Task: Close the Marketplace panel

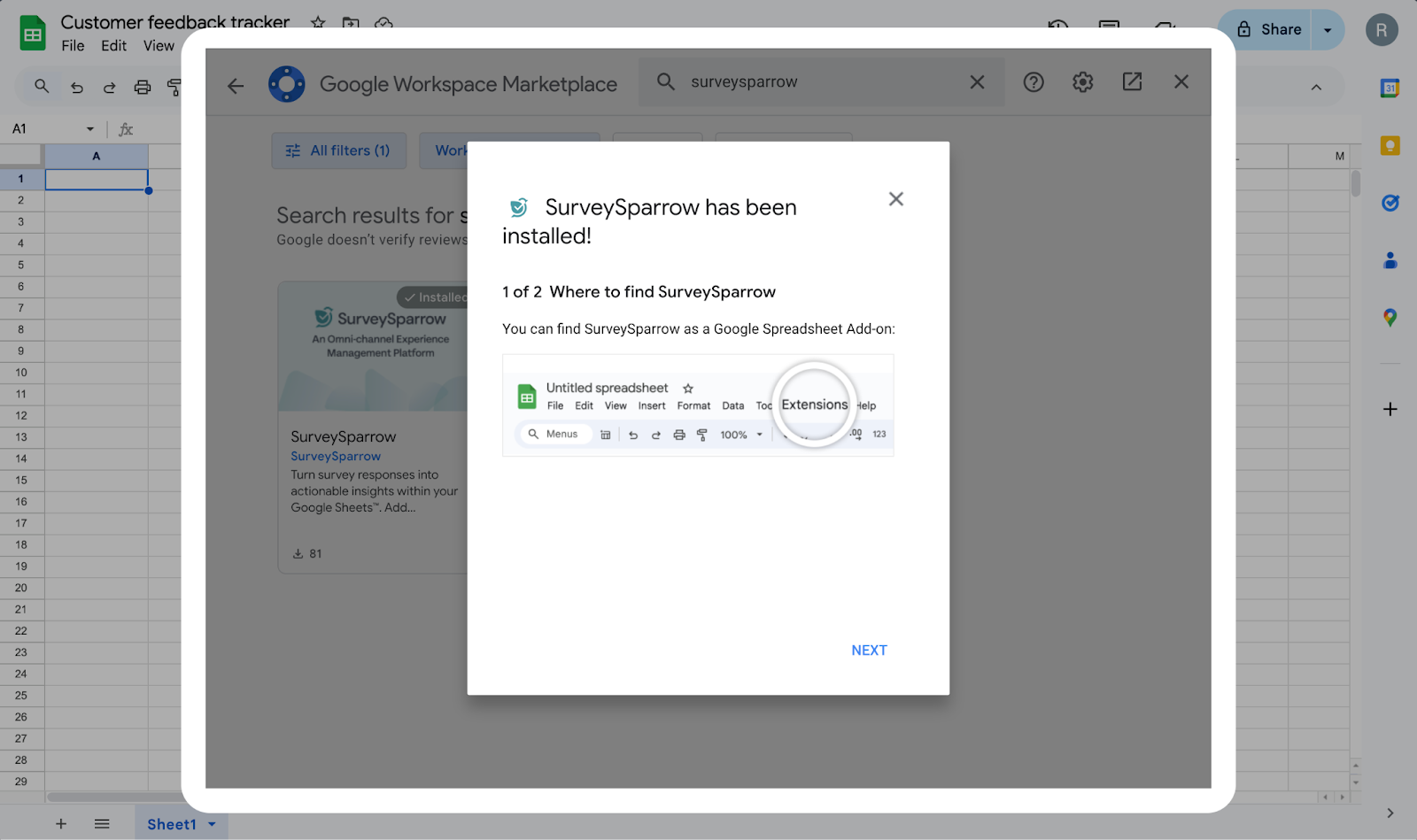Action: click(x=1181, y=82)
